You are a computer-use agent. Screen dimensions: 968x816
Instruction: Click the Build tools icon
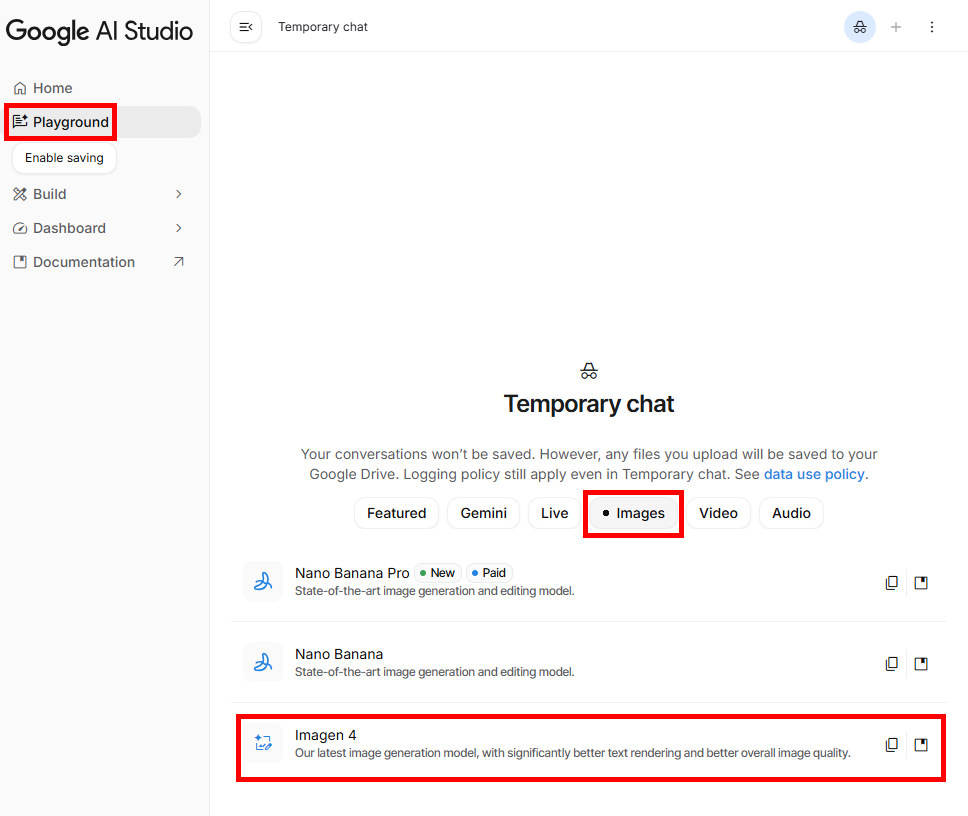(x=20, y=194)
